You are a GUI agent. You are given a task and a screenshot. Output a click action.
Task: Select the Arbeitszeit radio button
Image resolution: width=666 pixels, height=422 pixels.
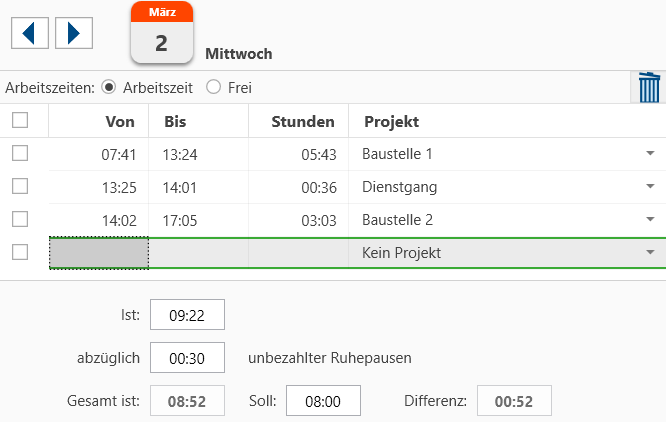point(109,87)
